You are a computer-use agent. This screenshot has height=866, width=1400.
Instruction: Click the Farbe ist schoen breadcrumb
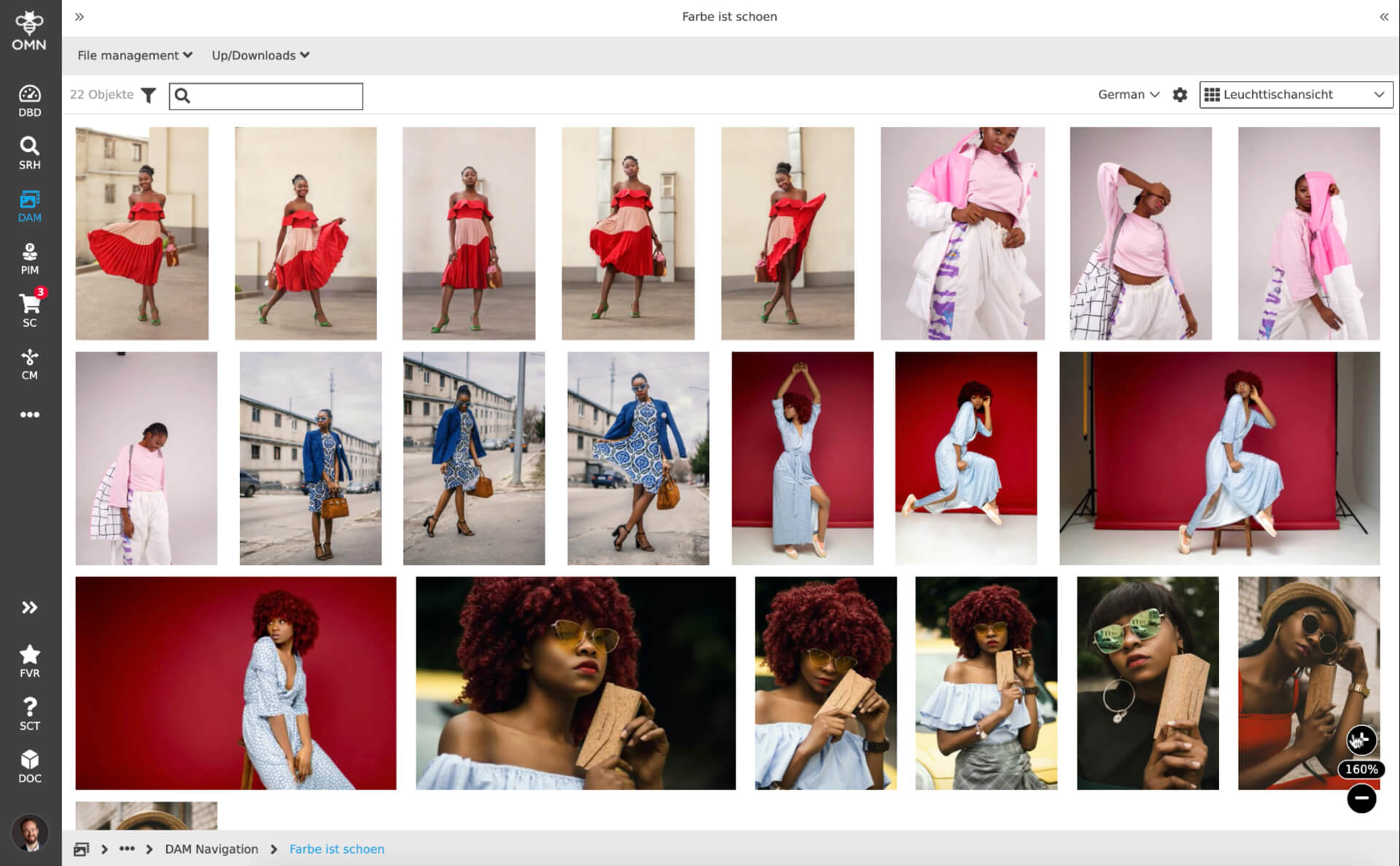(336, 849)
